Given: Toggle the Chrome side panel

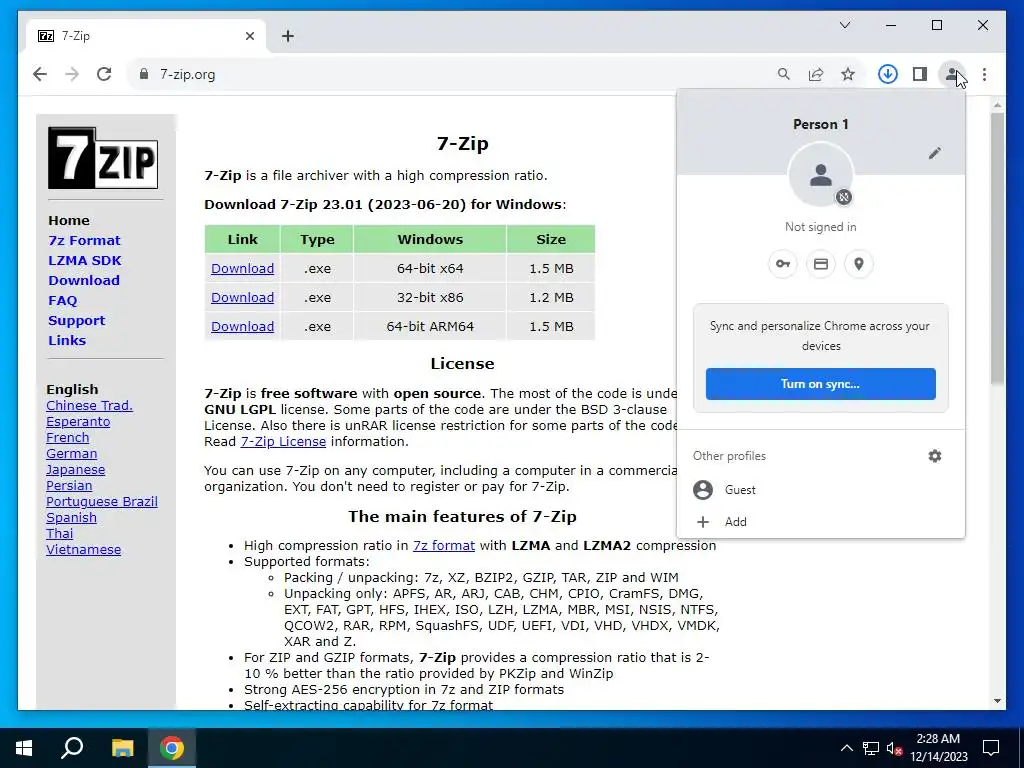Looking at the screenshot, I should (x=920, y=74).
